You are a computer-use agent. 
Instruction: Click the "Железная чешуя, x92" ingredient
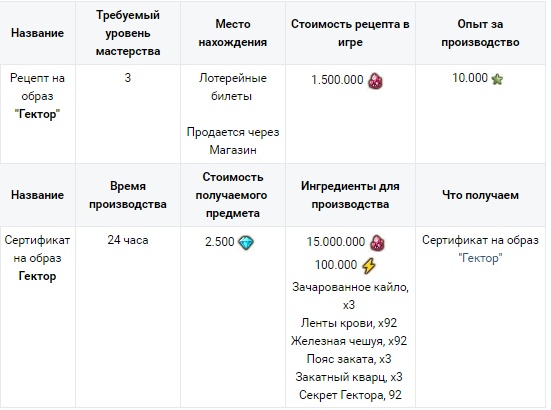349,341
